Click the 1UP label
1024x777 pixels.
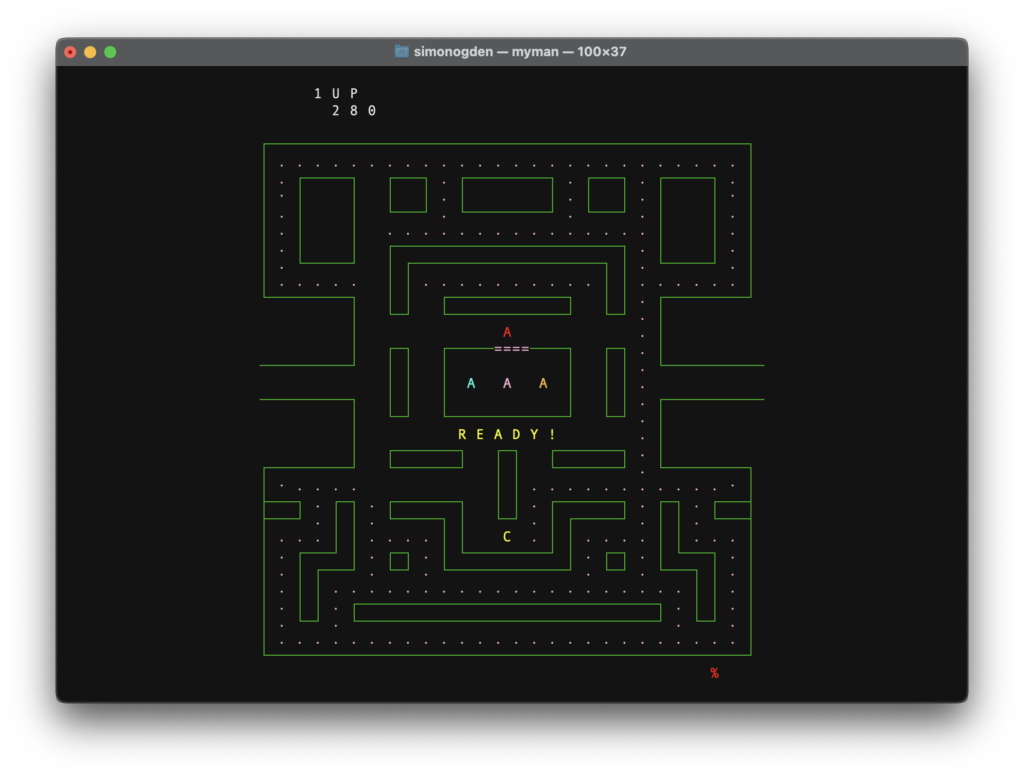336,93
